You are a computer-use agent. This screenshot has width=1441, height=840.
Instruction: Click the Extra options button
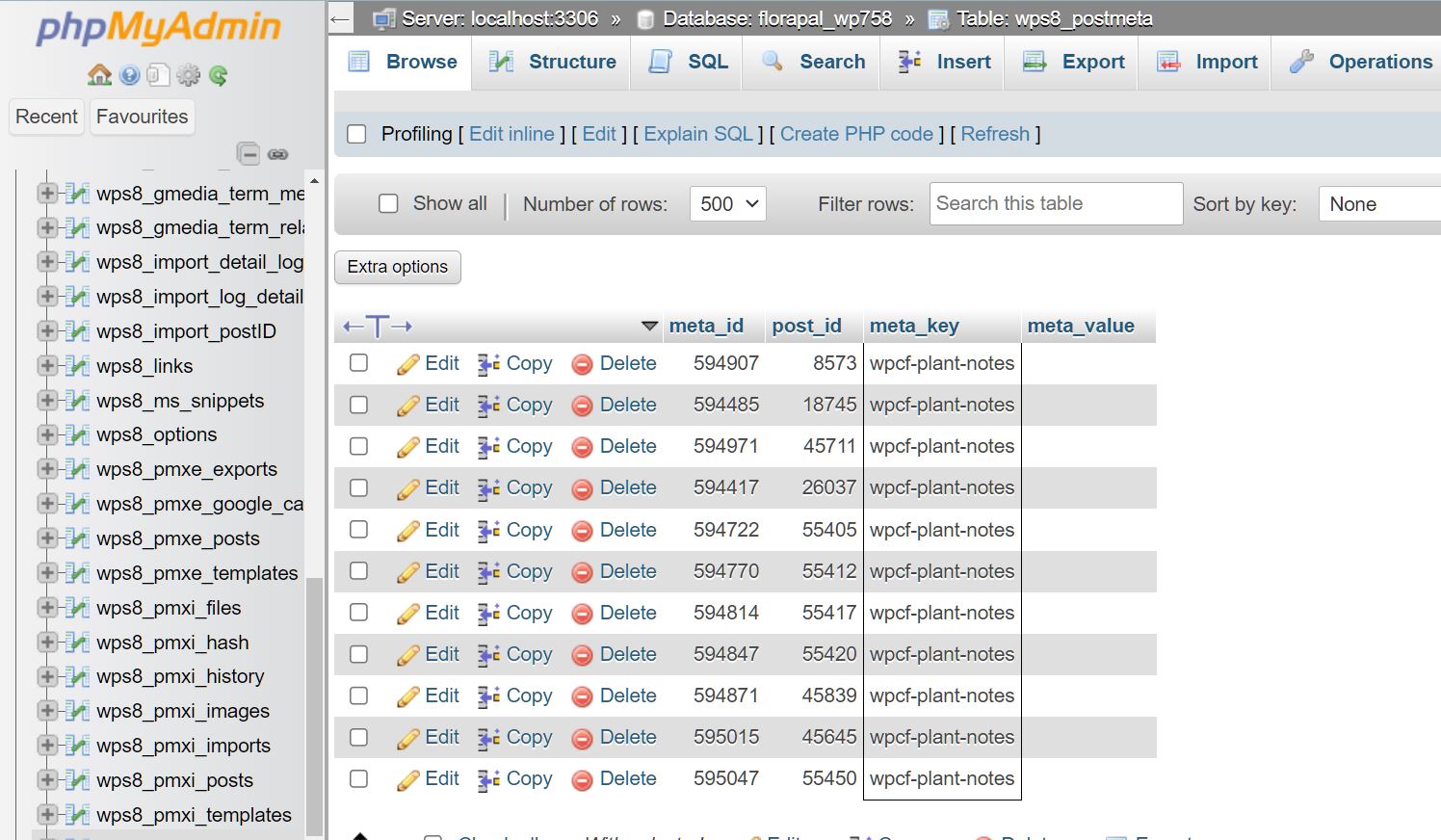[398, 267]
